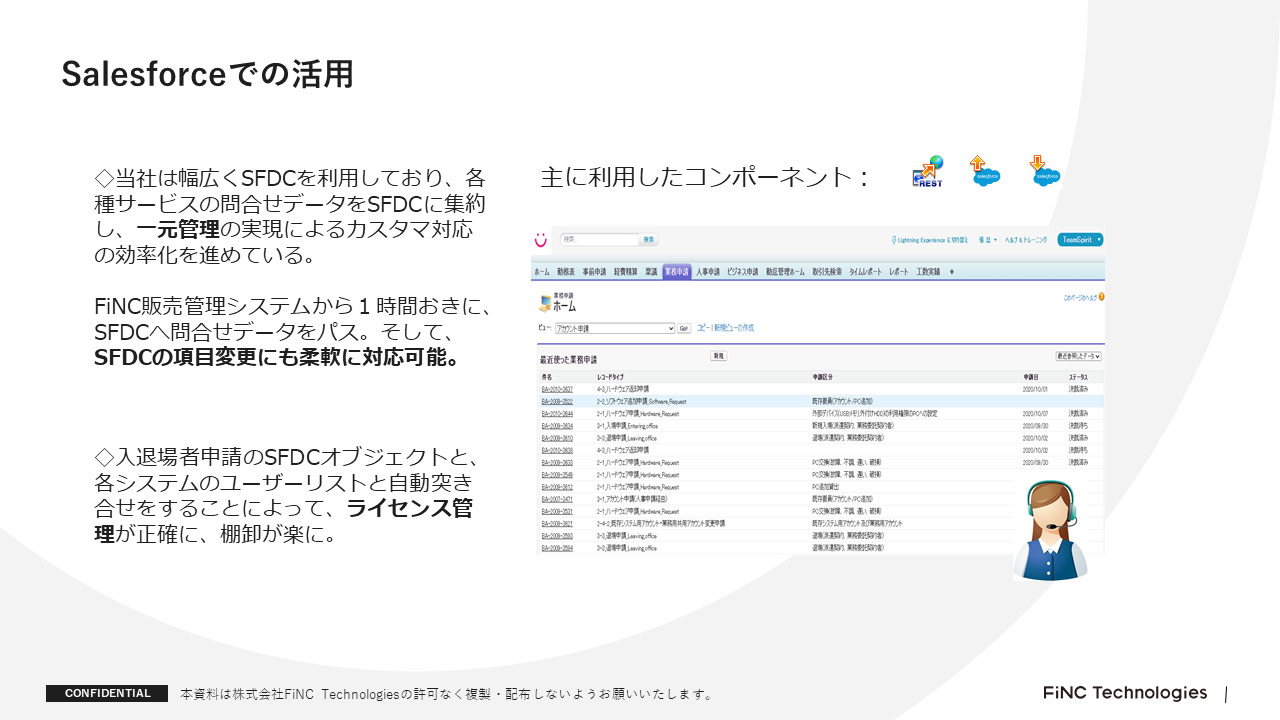Open the user name dropdown menu
1280x720 pixels.
(987, 240)
